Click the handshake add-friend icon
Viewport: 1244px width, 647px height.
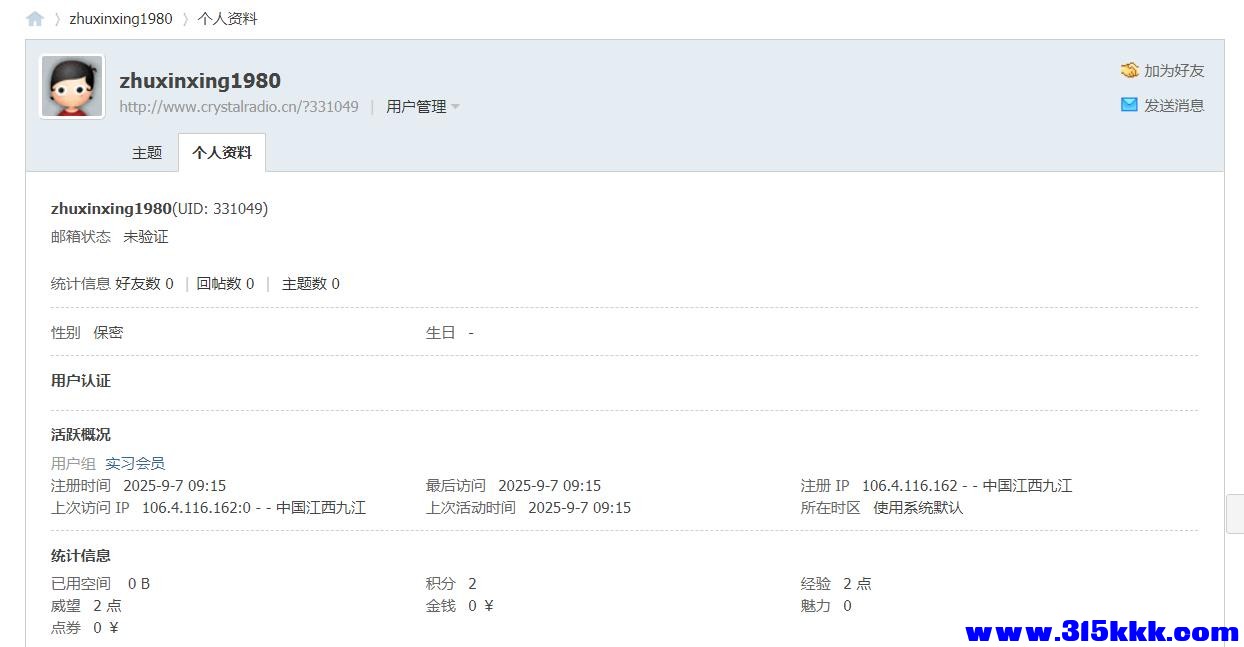pos(1130,70)
